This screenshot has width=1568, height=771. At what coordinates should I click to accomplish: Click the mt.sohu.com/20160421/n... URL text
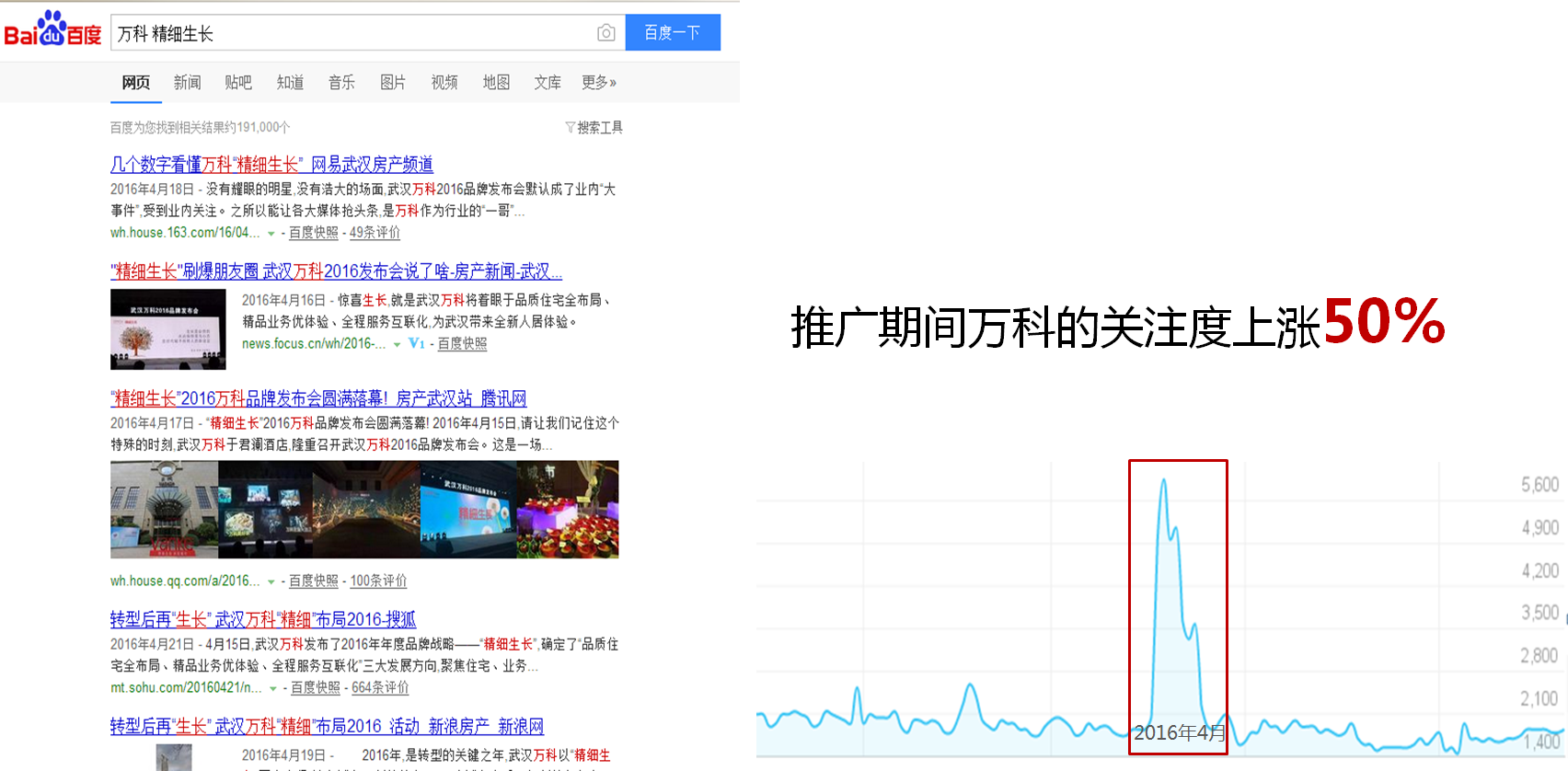186,687
